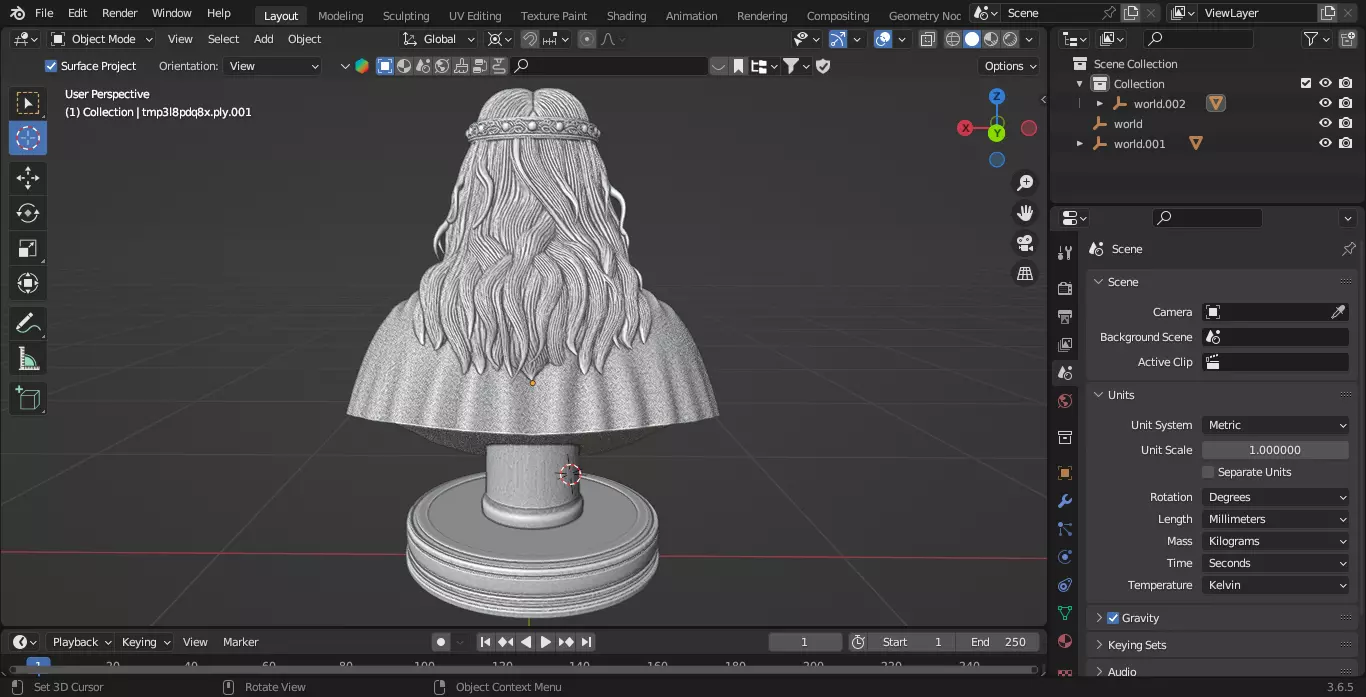Image resolution: width=1366 pixels, height=697 pixels.
Task: Open the viewport Add menu
Action: click(263, 39)
